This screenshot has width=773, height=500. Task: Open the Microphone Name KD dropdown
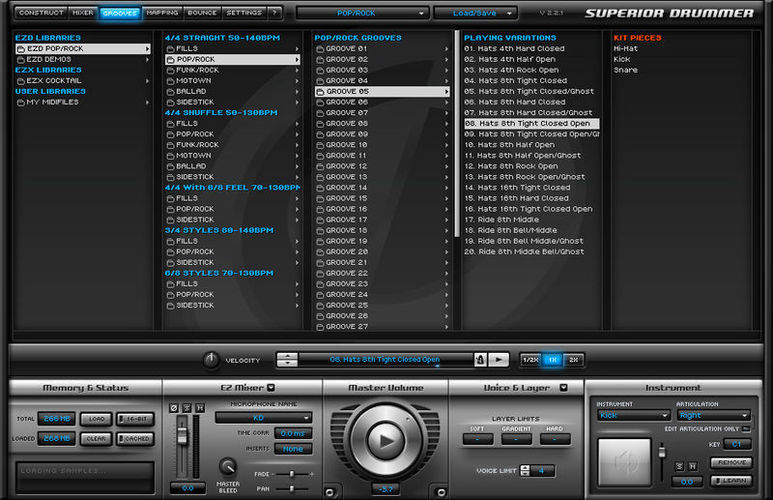tap(263, 418)
